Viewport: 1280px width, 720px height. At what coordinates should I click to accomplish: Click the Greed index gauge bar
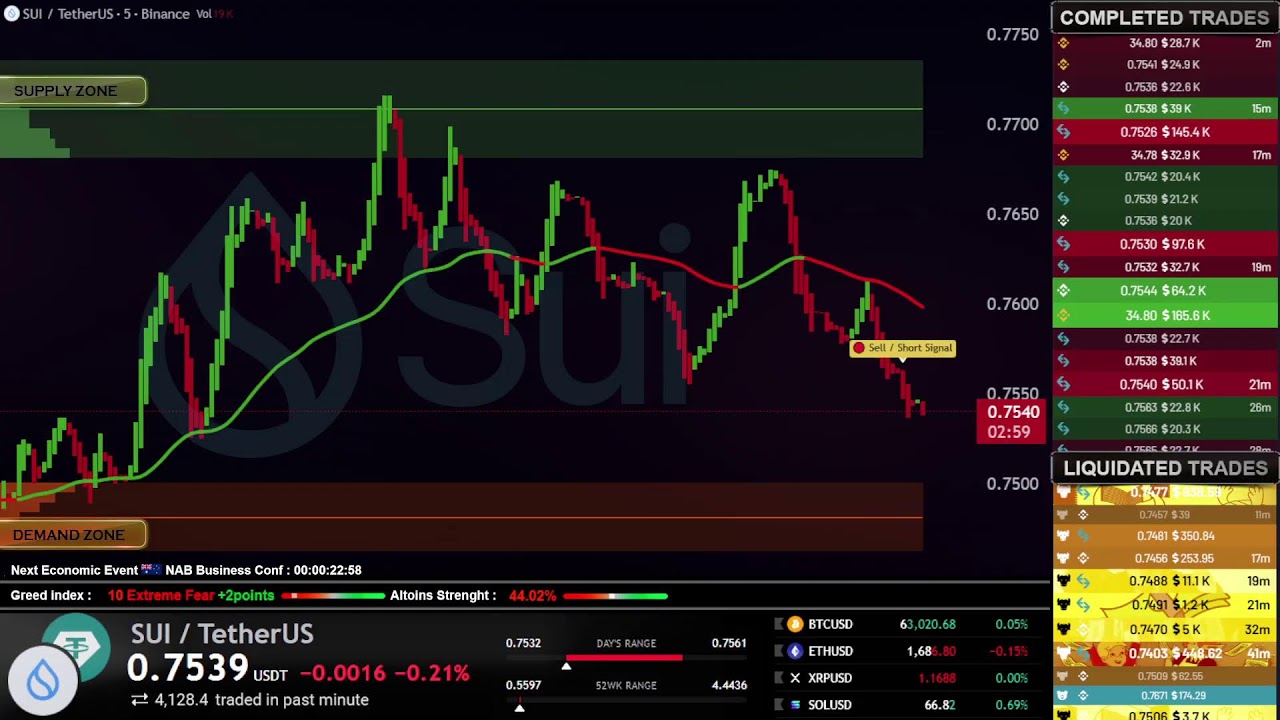tap(333, 596)
